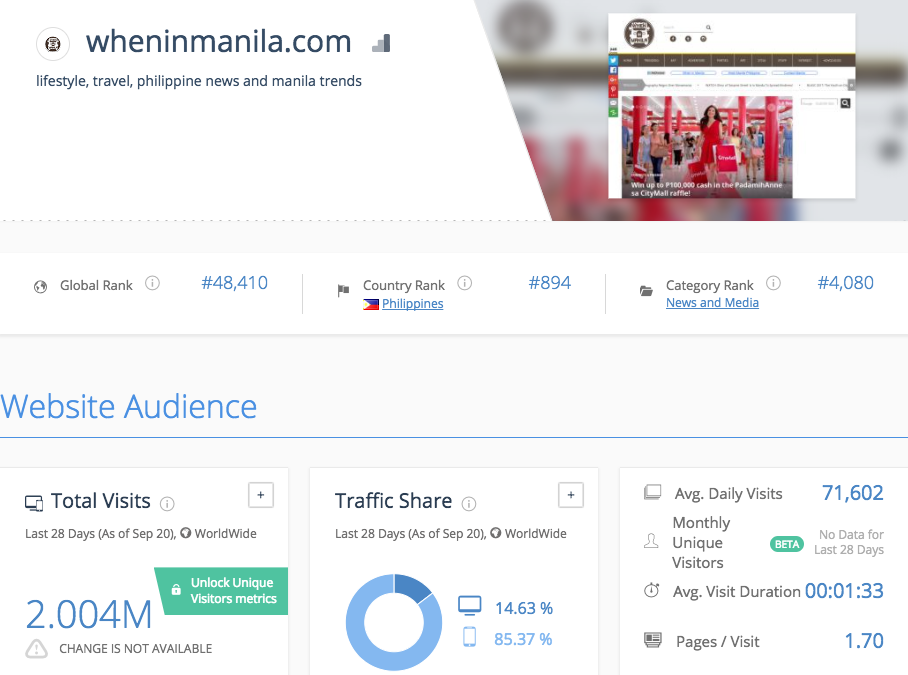Click the Pages / Visit newspaper icon
This screenshot has height=675, width=908.
653,640
